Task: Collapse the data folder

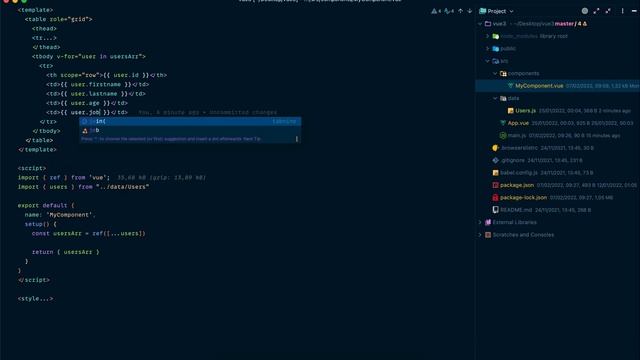Action: click(495, 98)
